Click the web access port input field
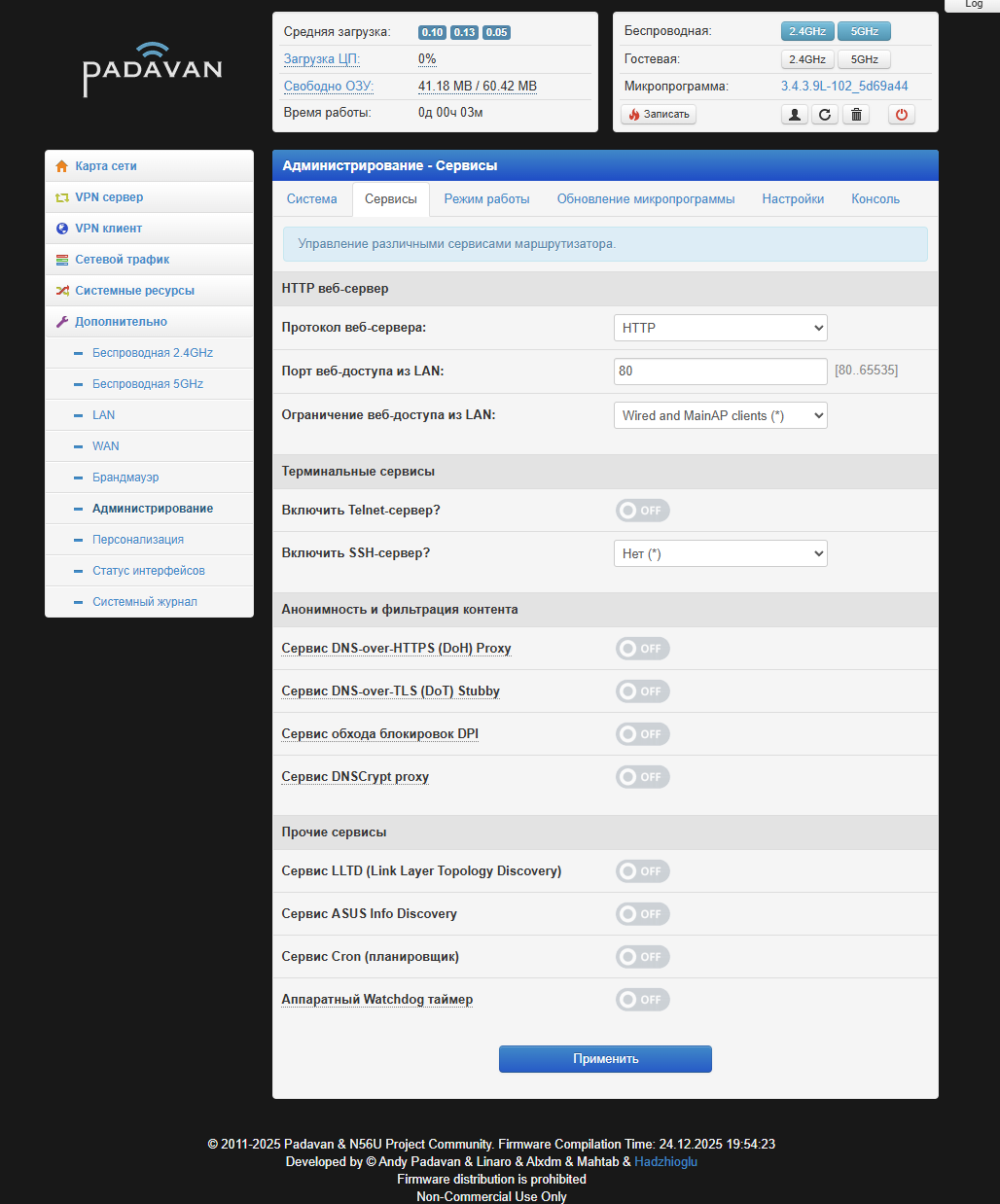Viewport: 1000px width, 1204px height. pos(720,371)
